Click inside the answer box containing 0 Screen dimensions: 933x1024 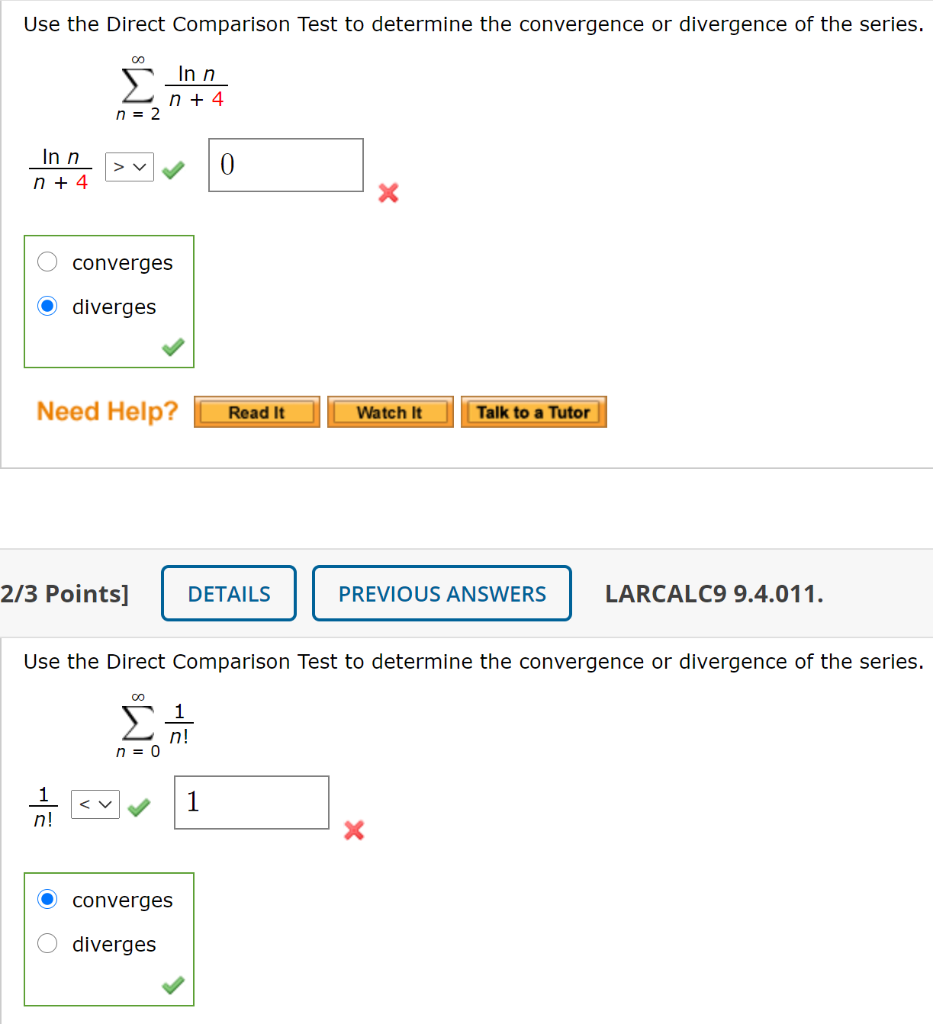point(284,165)
